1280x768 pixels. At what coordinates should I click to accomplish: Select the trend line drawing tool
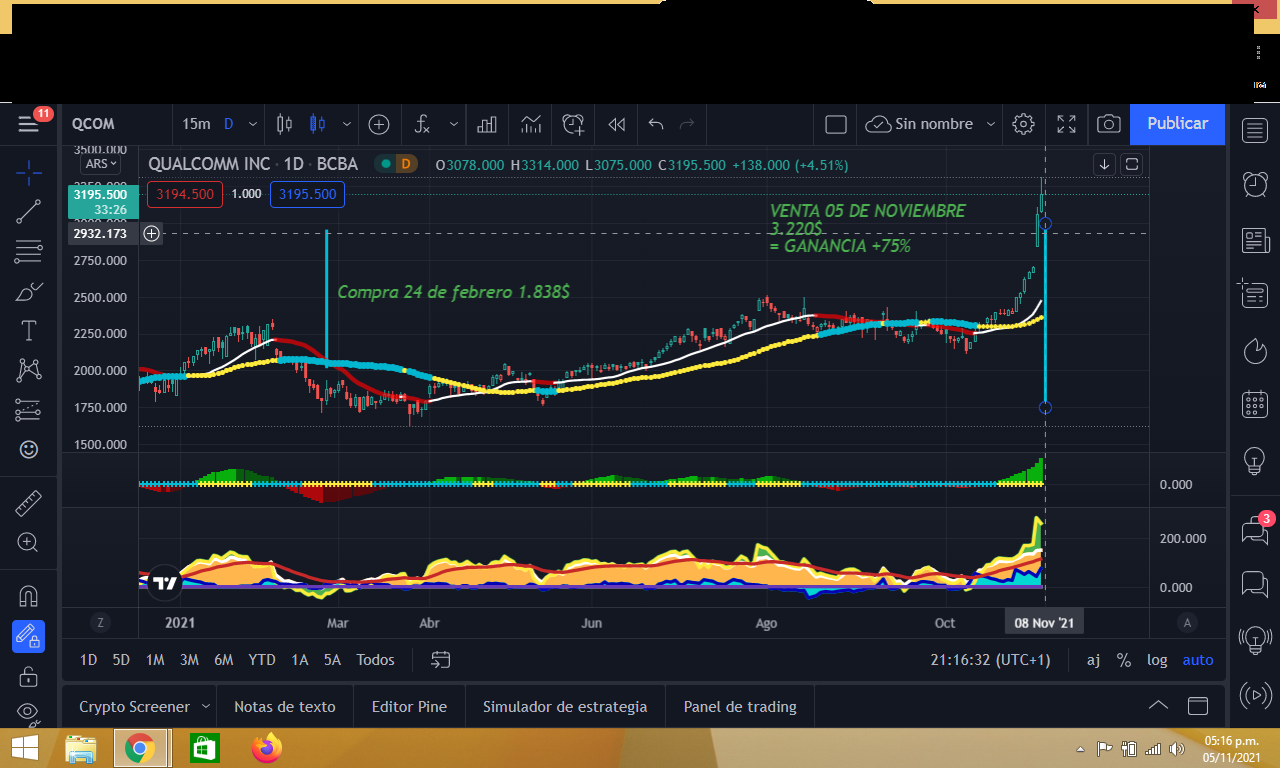(x=29, y=211)
